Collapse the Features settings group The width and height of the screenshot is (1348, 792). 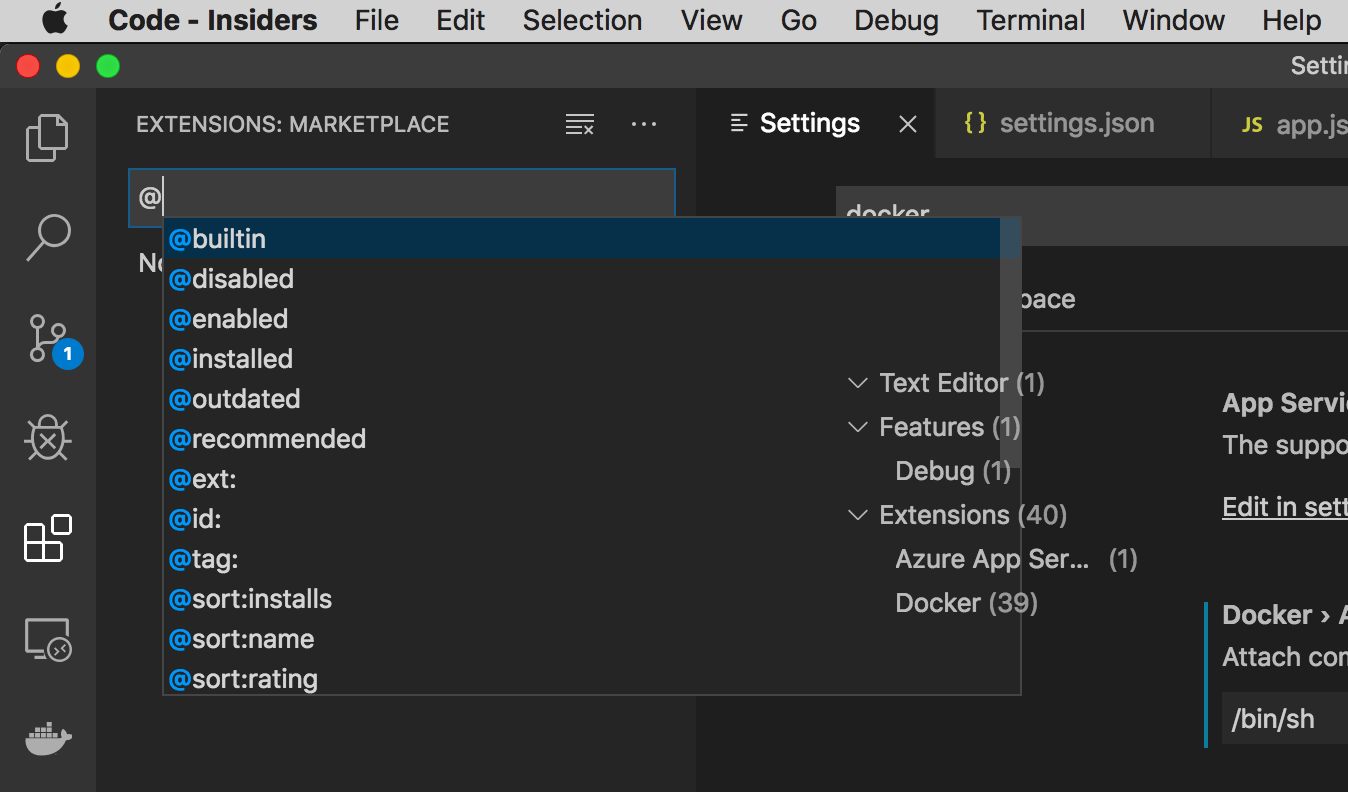coord(857,427)
